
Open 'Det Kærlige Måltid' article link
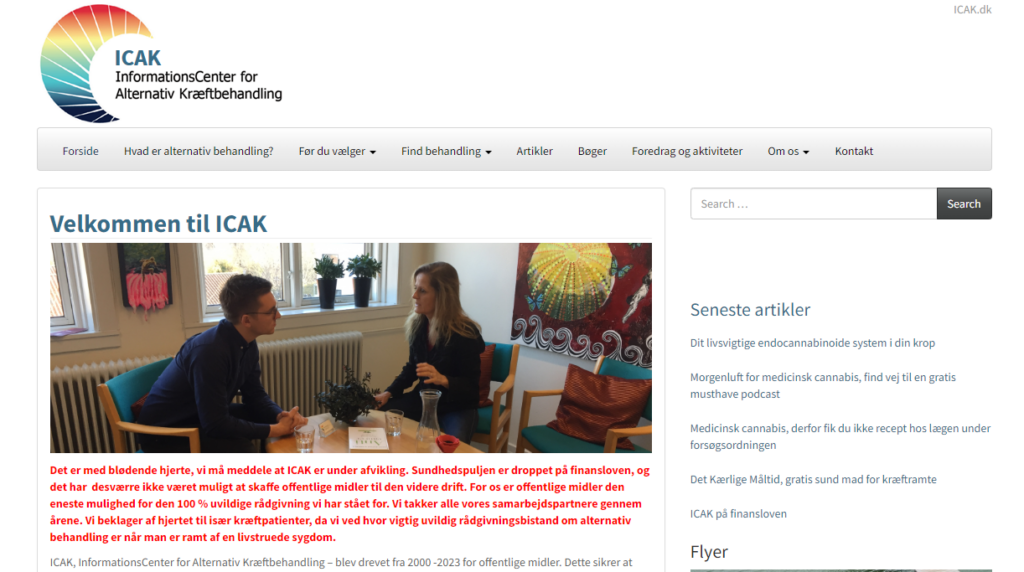click(813, 479)
